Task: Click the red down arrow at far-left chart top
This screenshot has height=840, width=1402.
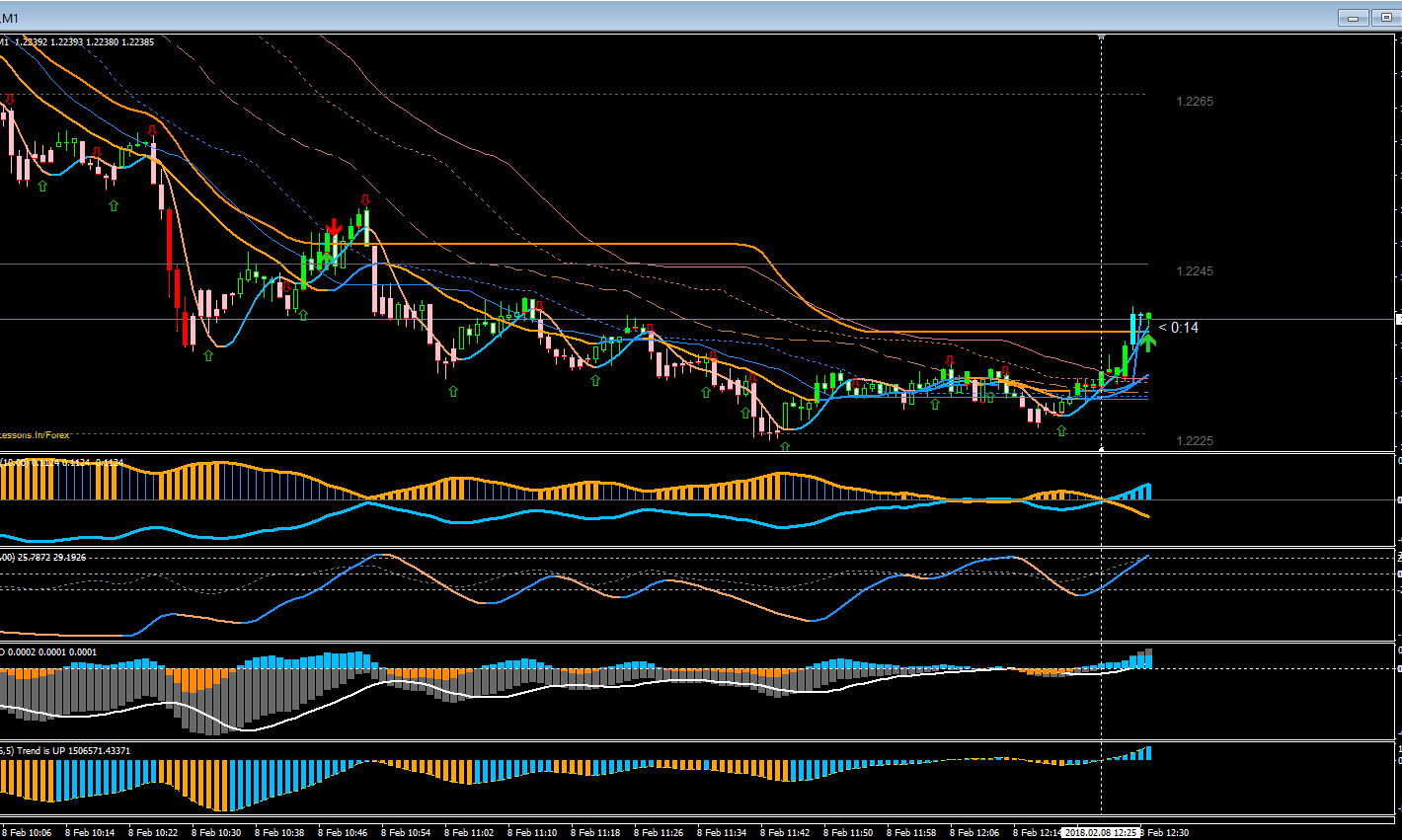Action: click(x=10, y=100)
